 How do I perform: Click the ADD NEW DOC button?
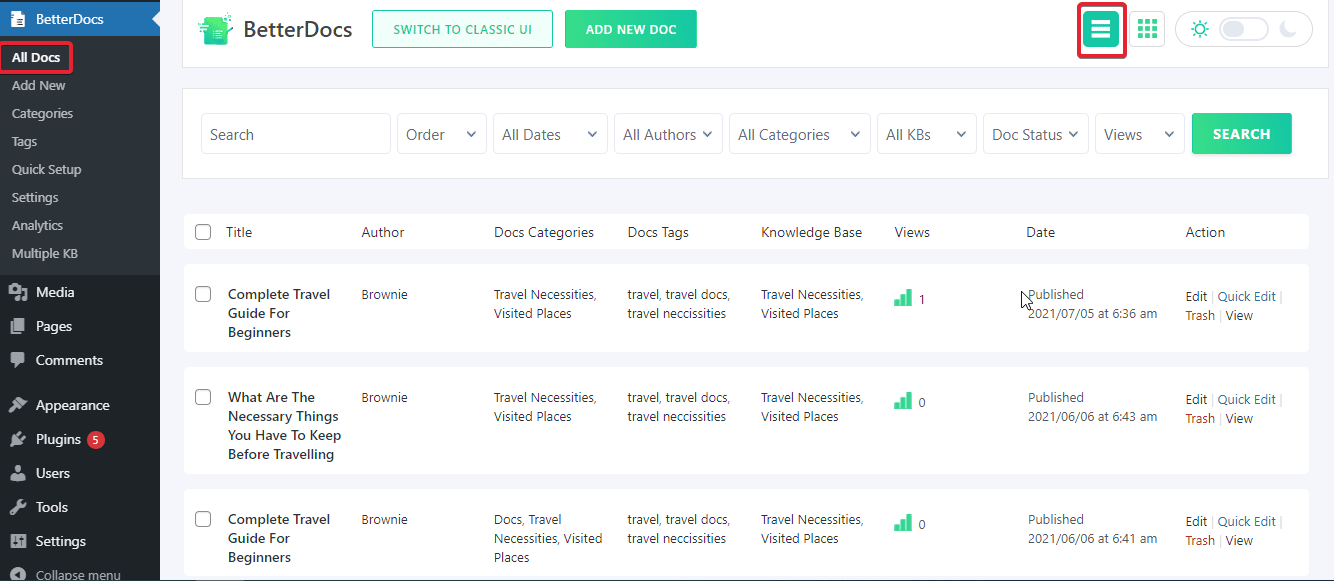click(631, 29)
